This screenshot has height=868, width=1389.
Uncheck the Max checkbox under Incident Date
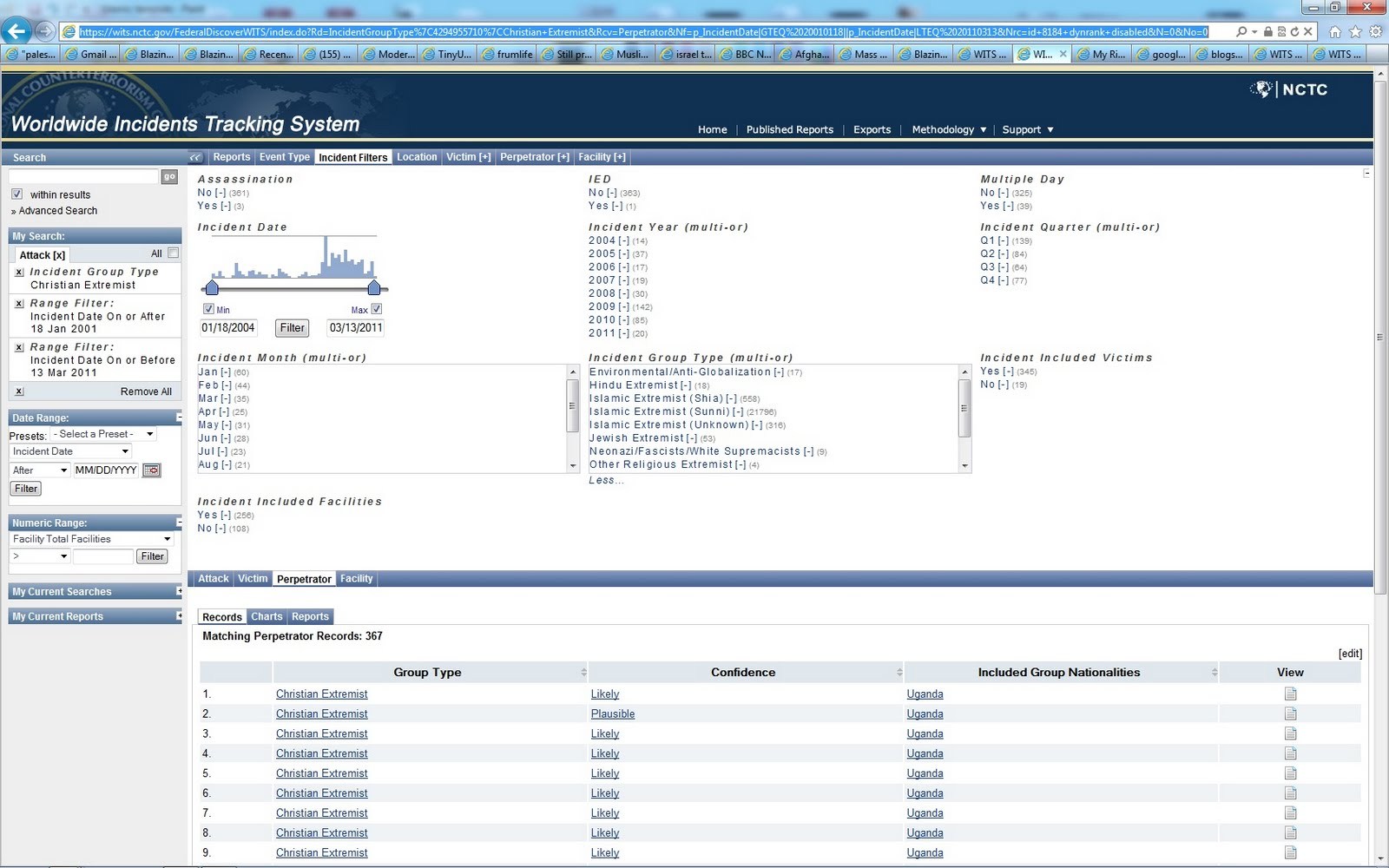pyautogui.click(x=376, y=308)
